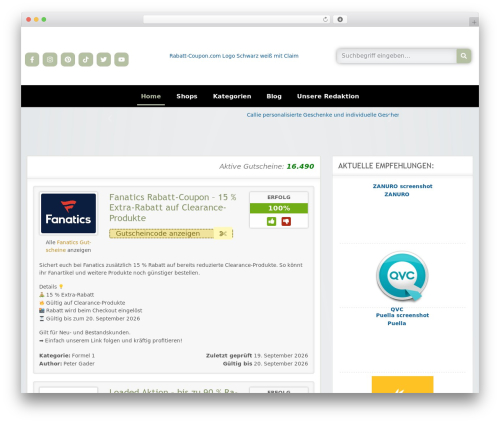This screenshot has width=500, height=423.
Task: Open the Puella text link
Action: pos(397,323)
